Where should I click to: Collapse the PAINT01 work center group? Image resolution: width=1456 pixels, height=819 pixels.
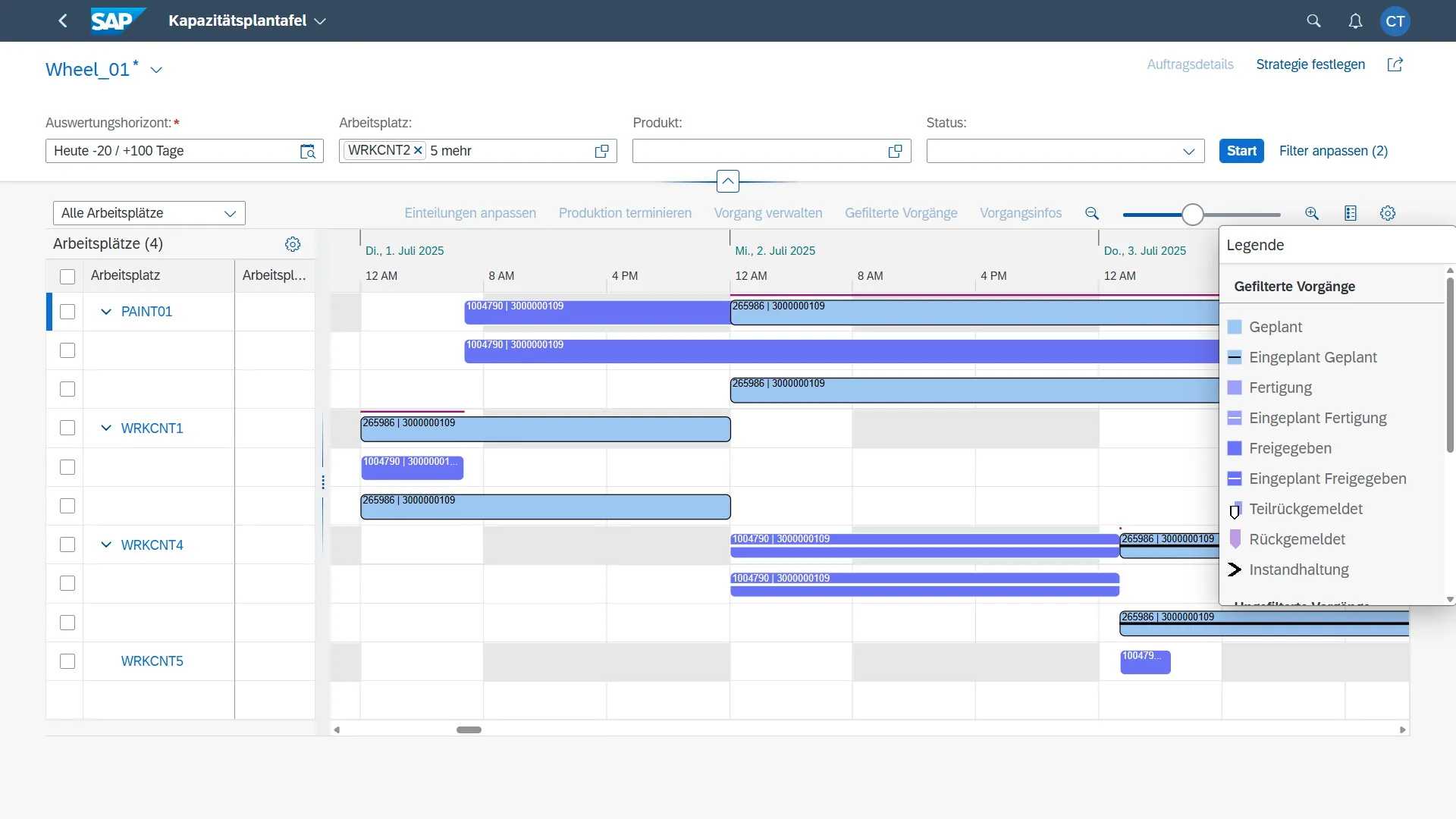[105, 312]
